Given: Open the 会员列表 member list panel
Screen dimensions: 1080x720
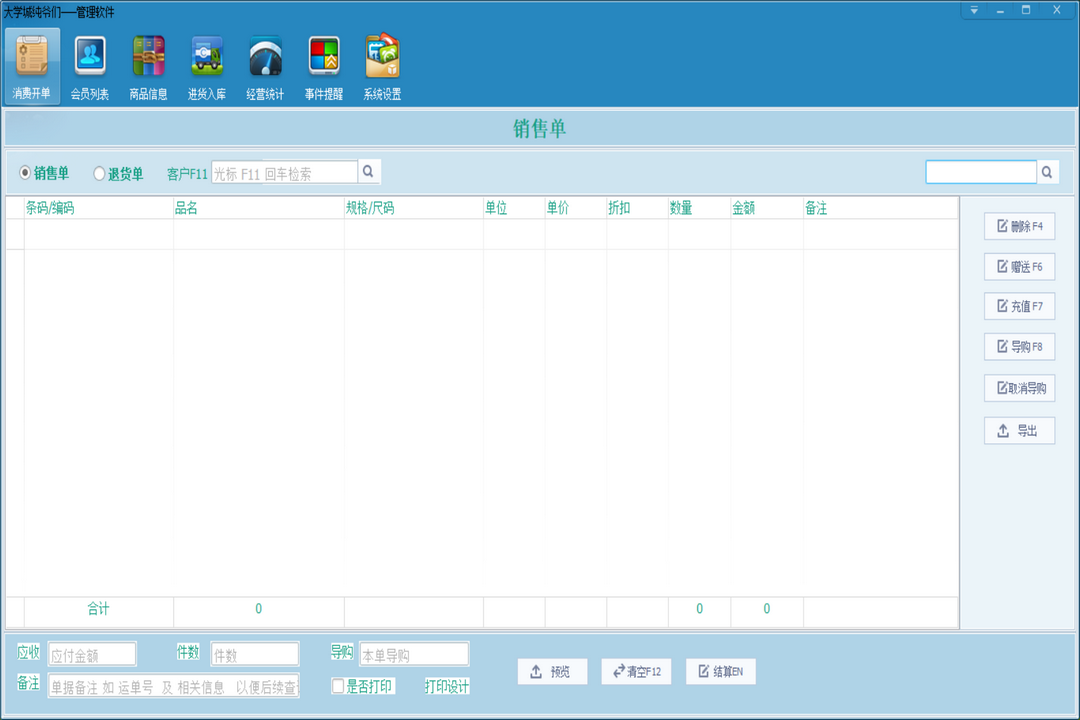Looking at the screenshot, I should (x=91, y=65).
